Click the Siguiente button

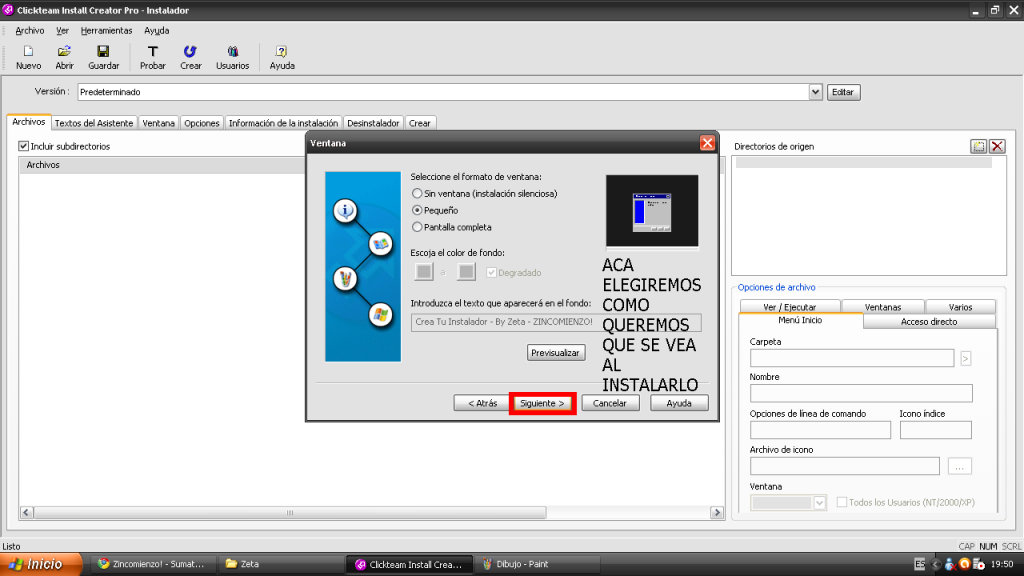pyautogui.click(x=542, y=403)
